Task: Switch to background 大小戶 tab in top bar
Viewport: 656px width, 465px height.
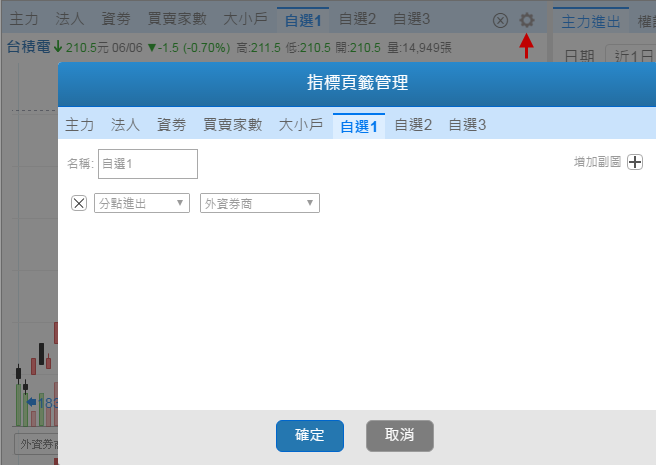Action: point(245,19)
